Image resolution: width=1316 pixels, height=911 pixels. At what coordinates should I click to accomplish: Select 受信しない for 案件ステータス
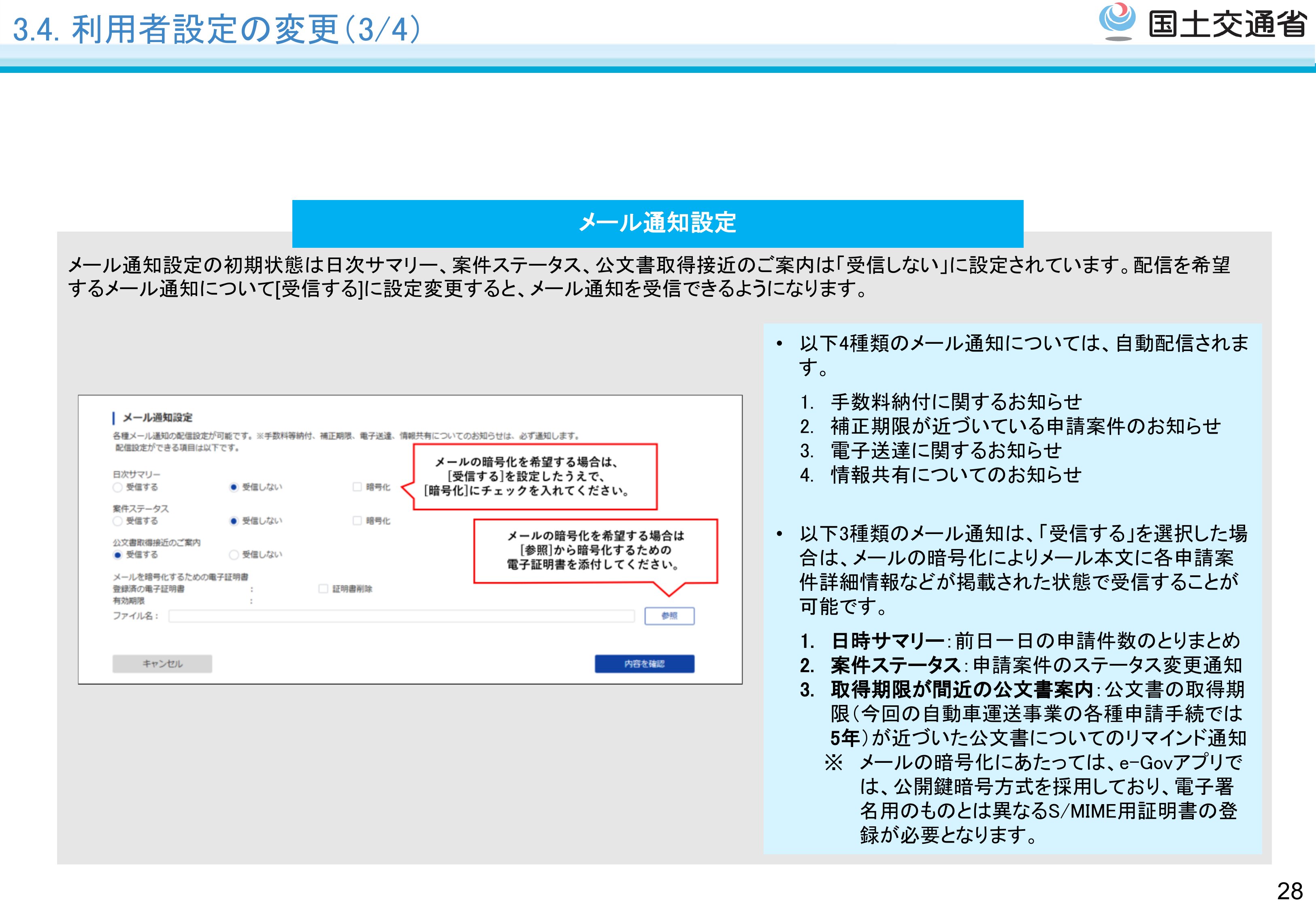(233, 521)
